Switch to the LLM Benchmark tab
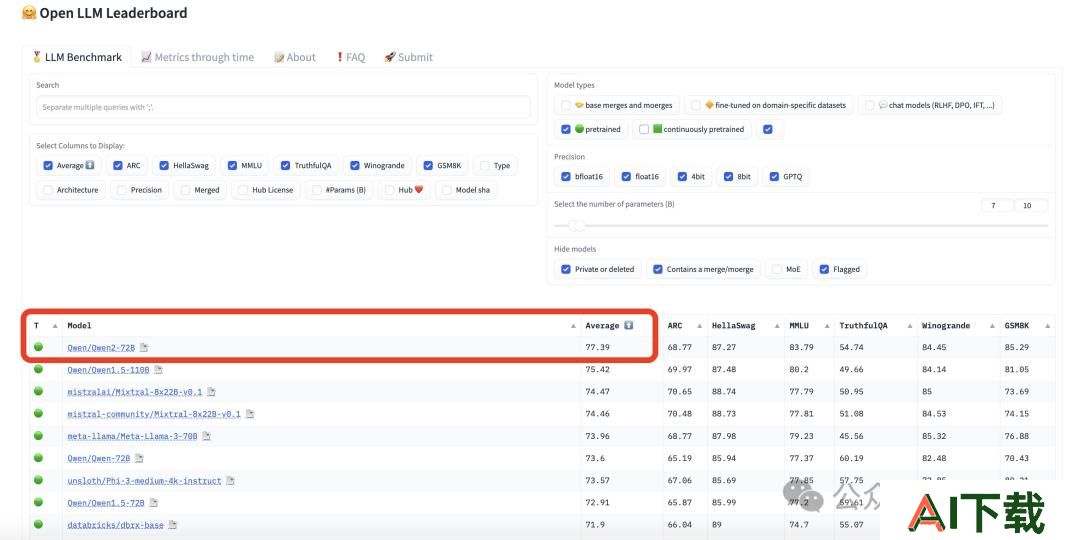The image size is (1080, 540). (77, 57)
